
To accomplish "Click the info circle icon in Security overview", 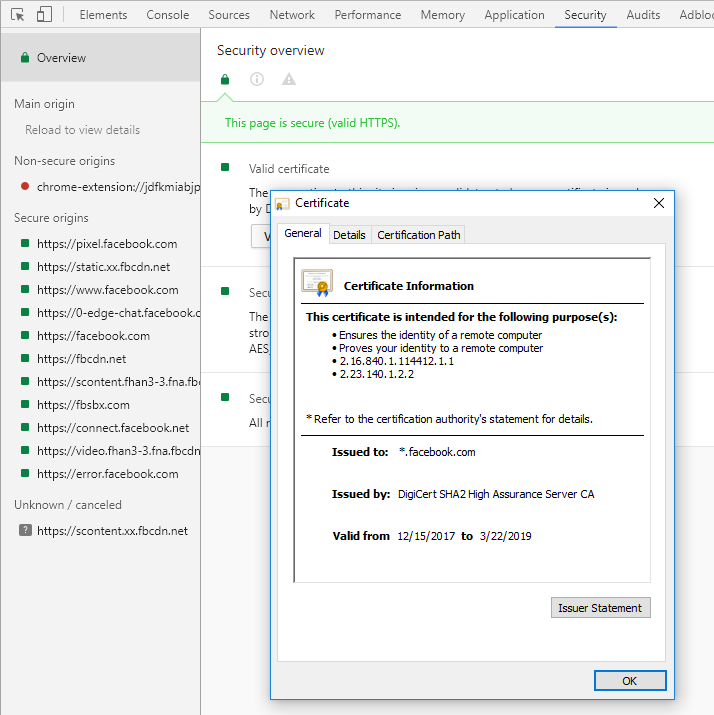I will click(x=257, y=79).
